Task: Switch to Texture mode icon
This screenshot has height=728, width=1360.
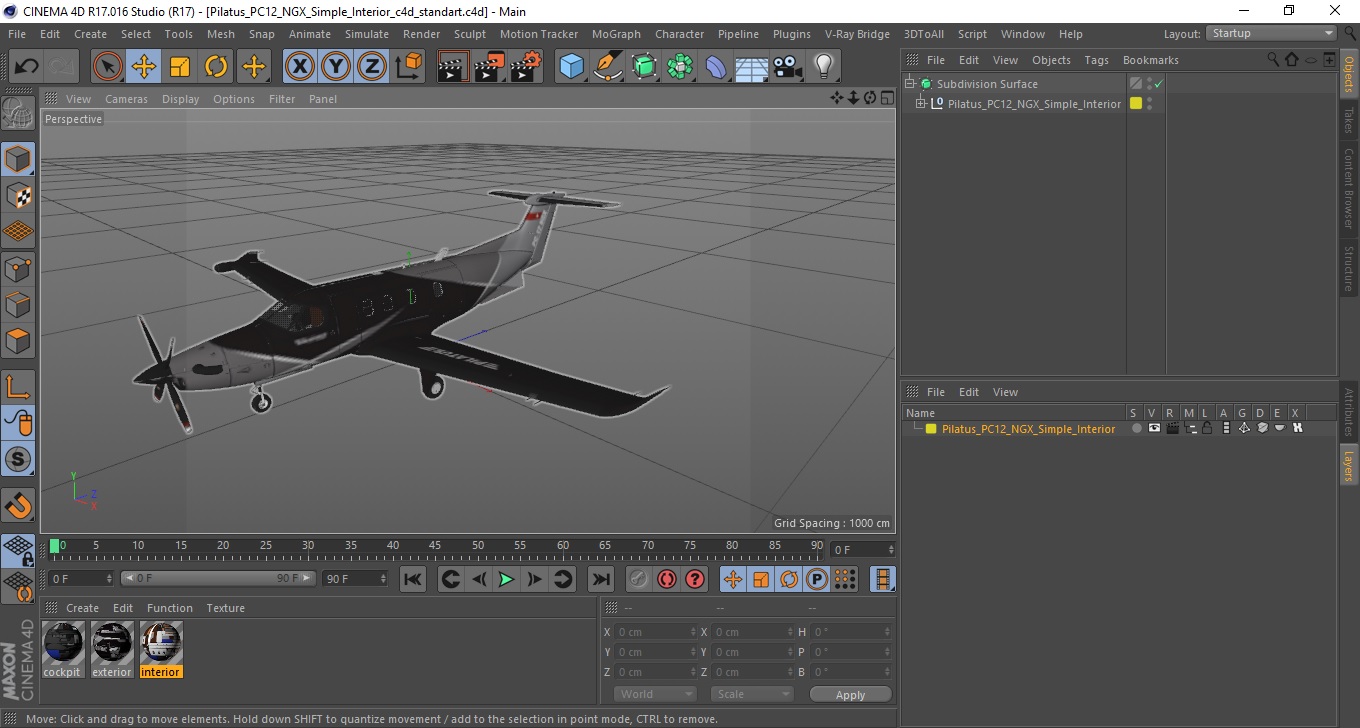Action: (x=18, y=195)
